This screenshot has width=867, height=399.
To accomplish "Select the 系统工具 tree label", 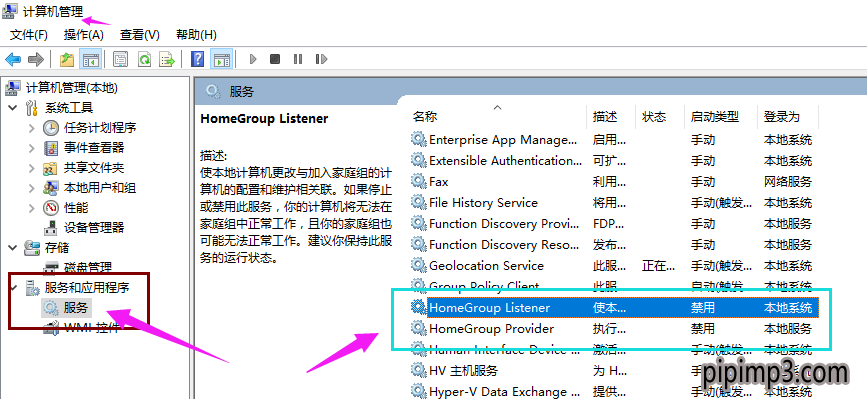I will pos(69,108).
